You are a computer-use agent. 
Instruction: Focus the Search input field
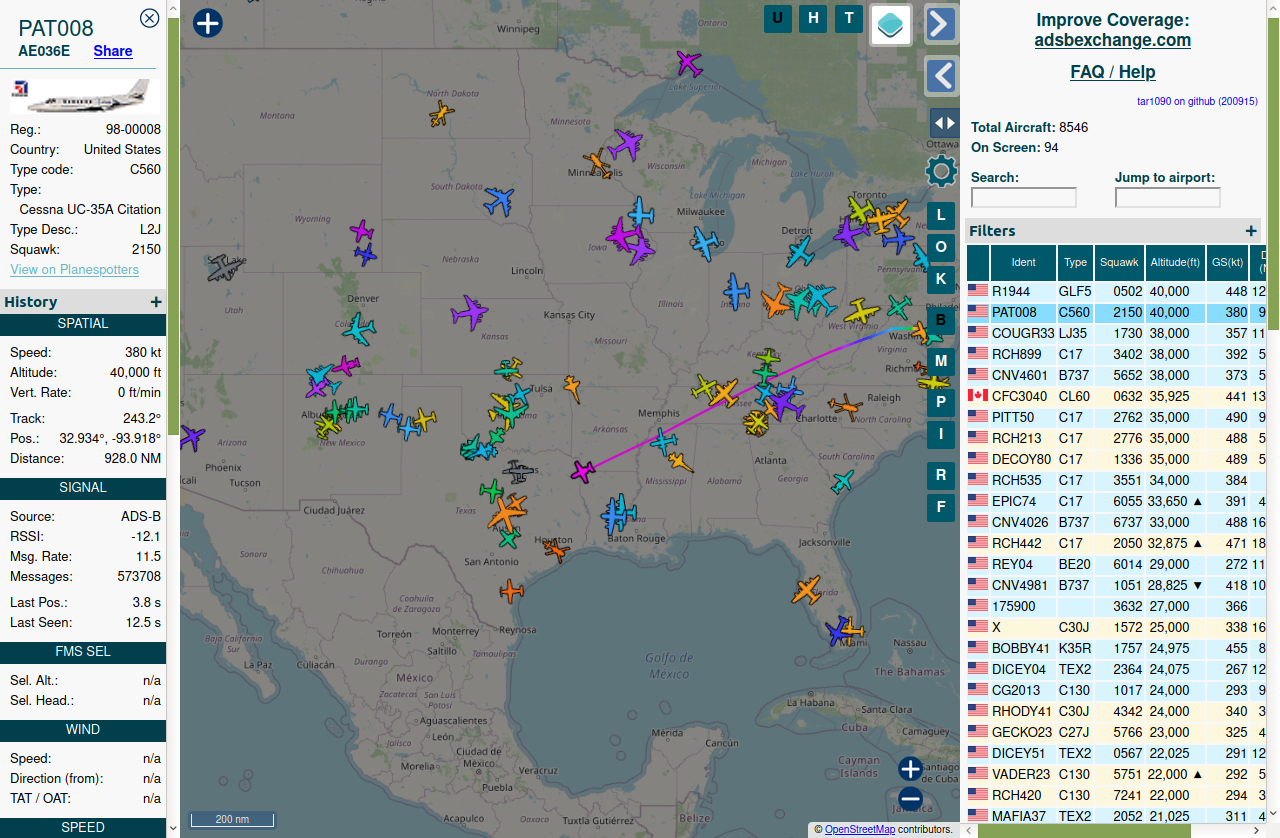point(1024,198)
